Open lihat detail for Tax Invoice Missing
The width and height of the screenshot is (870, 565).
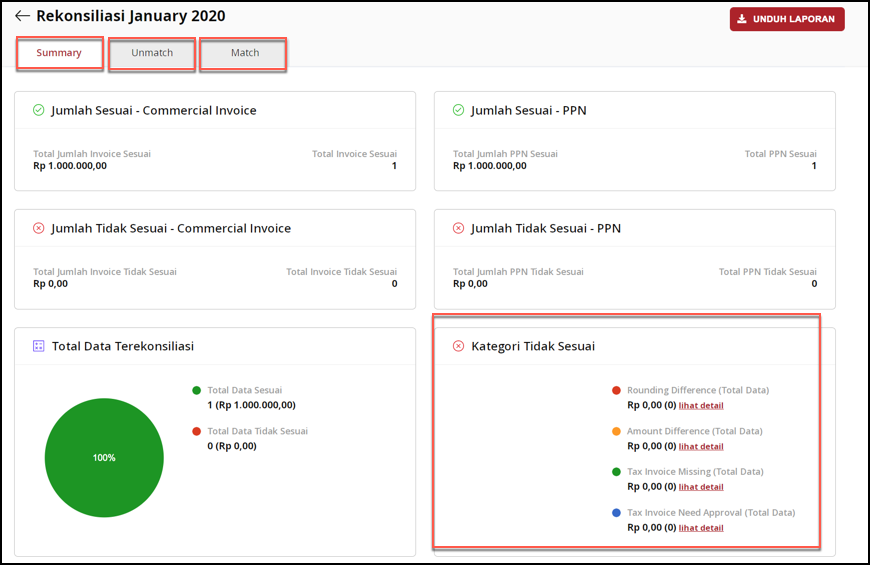tap(701, 487)
